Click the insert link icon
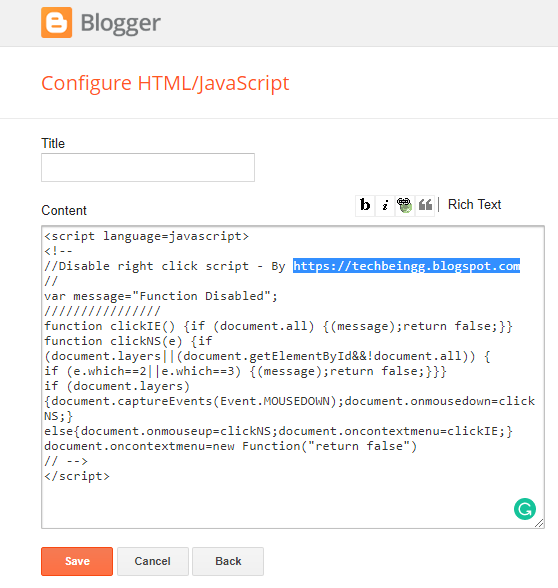Image resolution: width=558 pixels, height=588 pixels. 405,205
